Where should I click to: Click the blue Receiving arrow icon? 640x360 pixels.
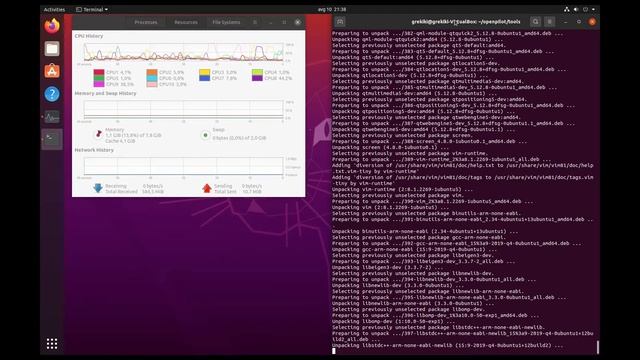point(98,188)
